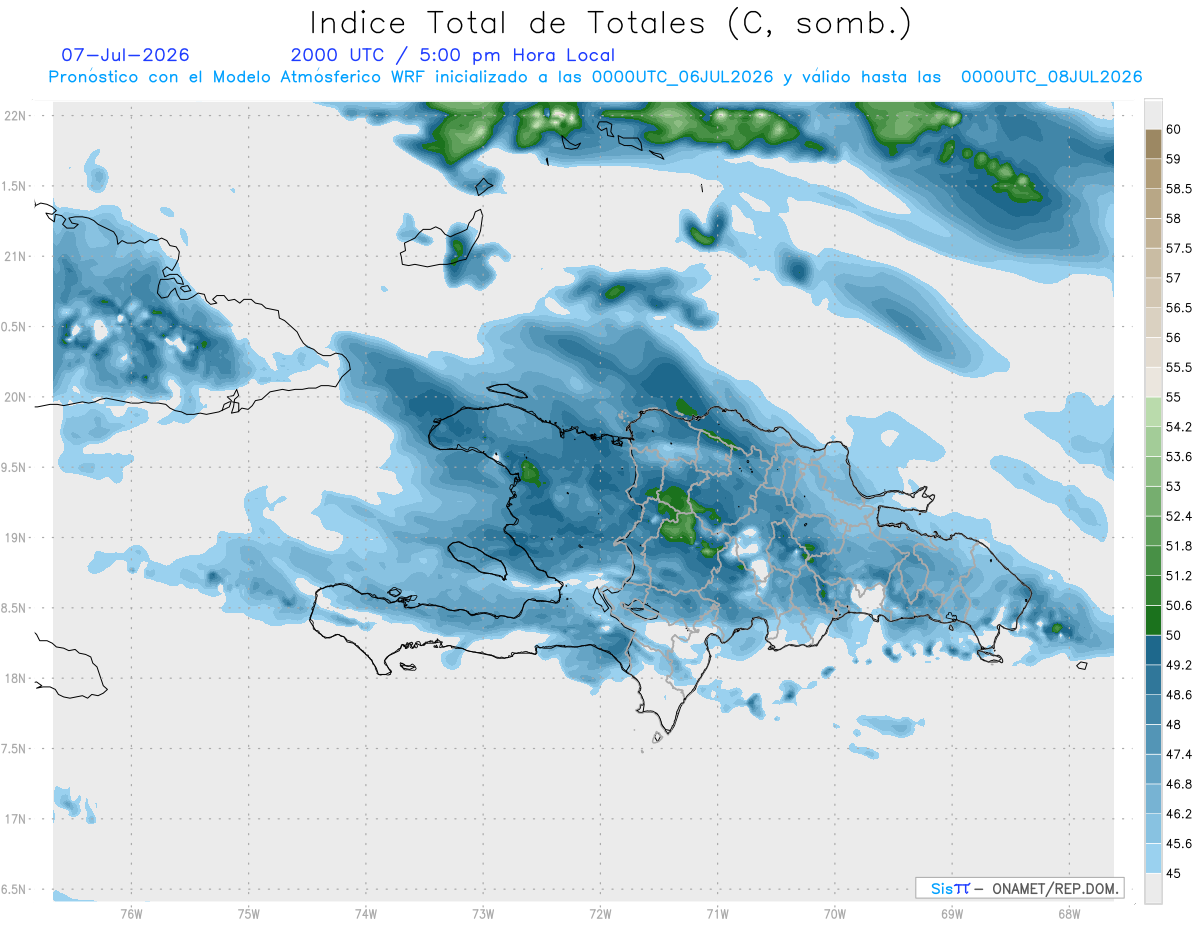Click the colorbar value 54.2

1178,427
